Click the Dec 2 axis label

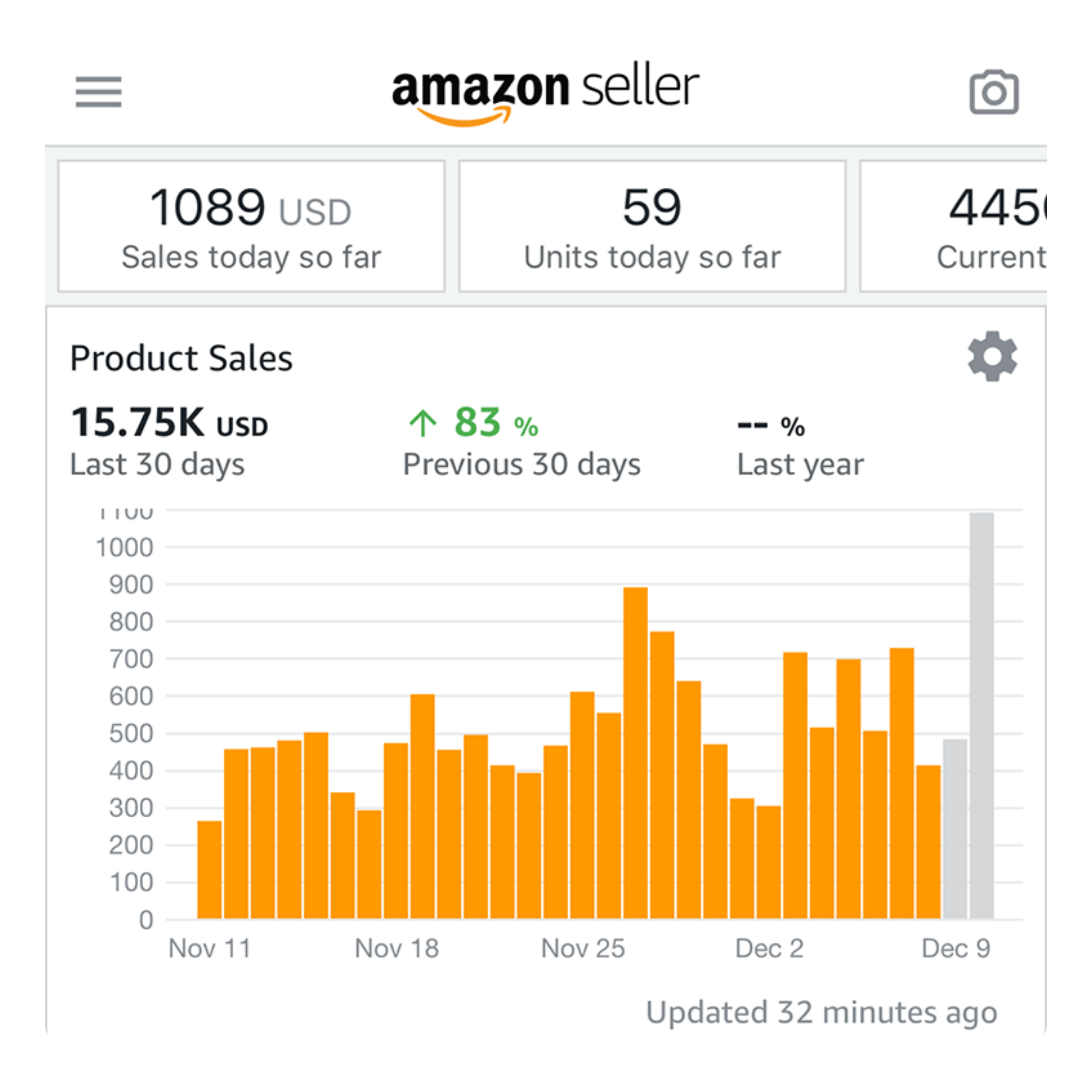769,948
